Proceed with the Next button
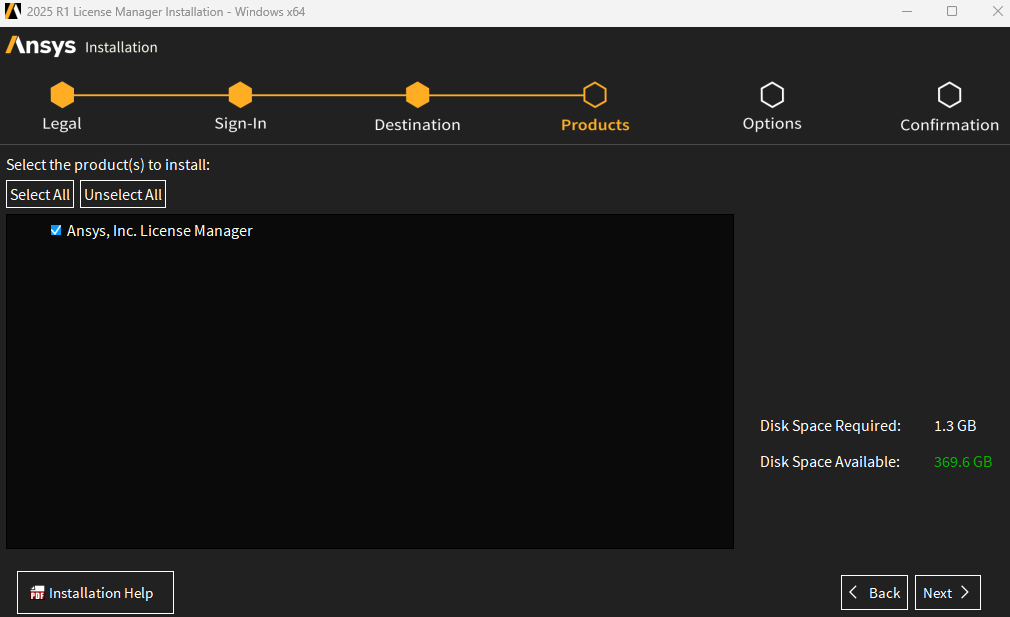1010x617 pixels. tap(948, 593)
